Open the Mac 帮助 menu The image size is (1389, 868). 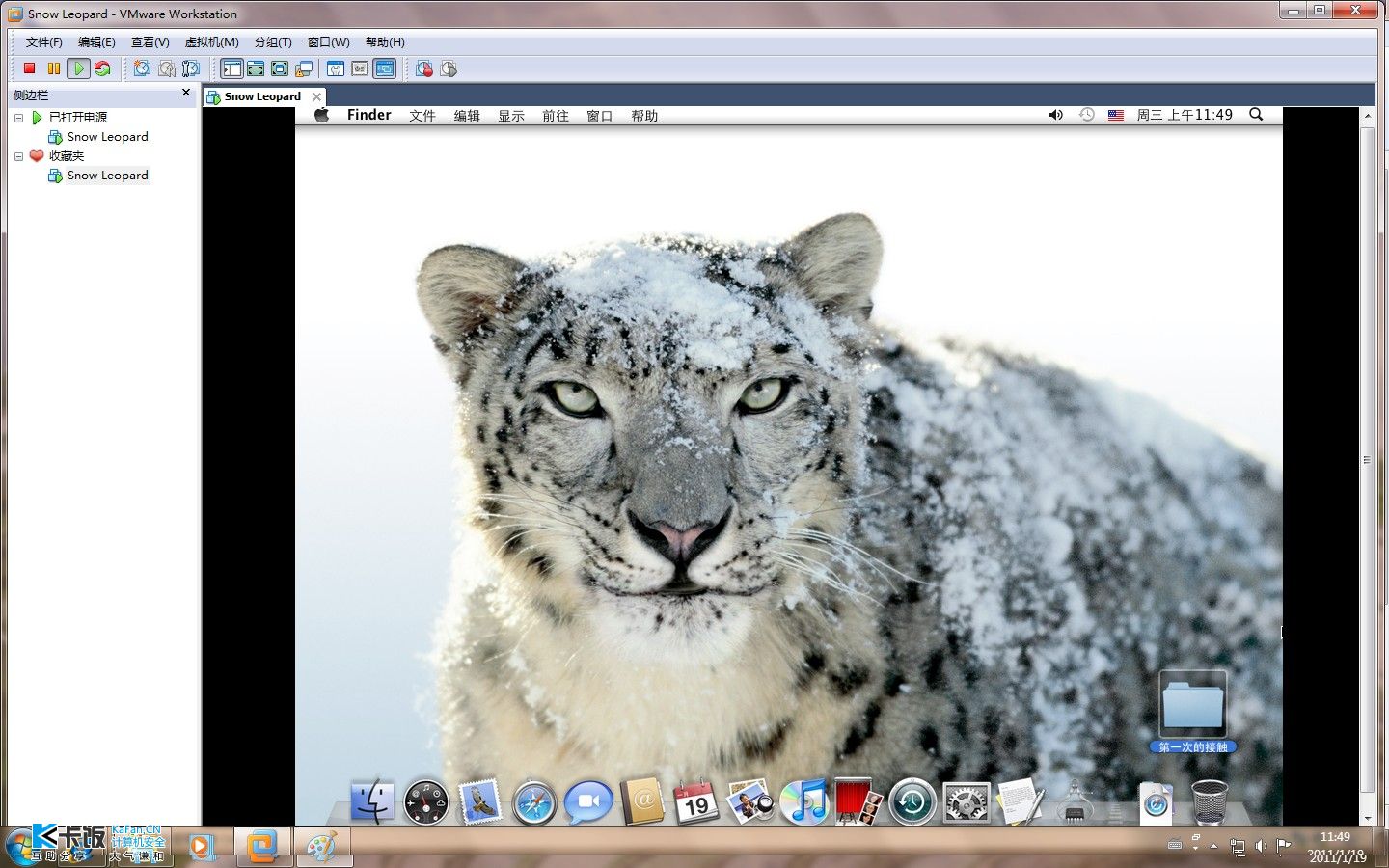pyautogui.click(x=644, y=116)
